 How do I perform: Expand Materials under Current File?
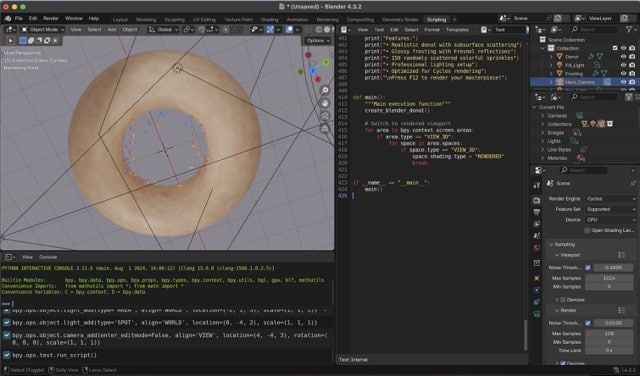coord(543,158)
